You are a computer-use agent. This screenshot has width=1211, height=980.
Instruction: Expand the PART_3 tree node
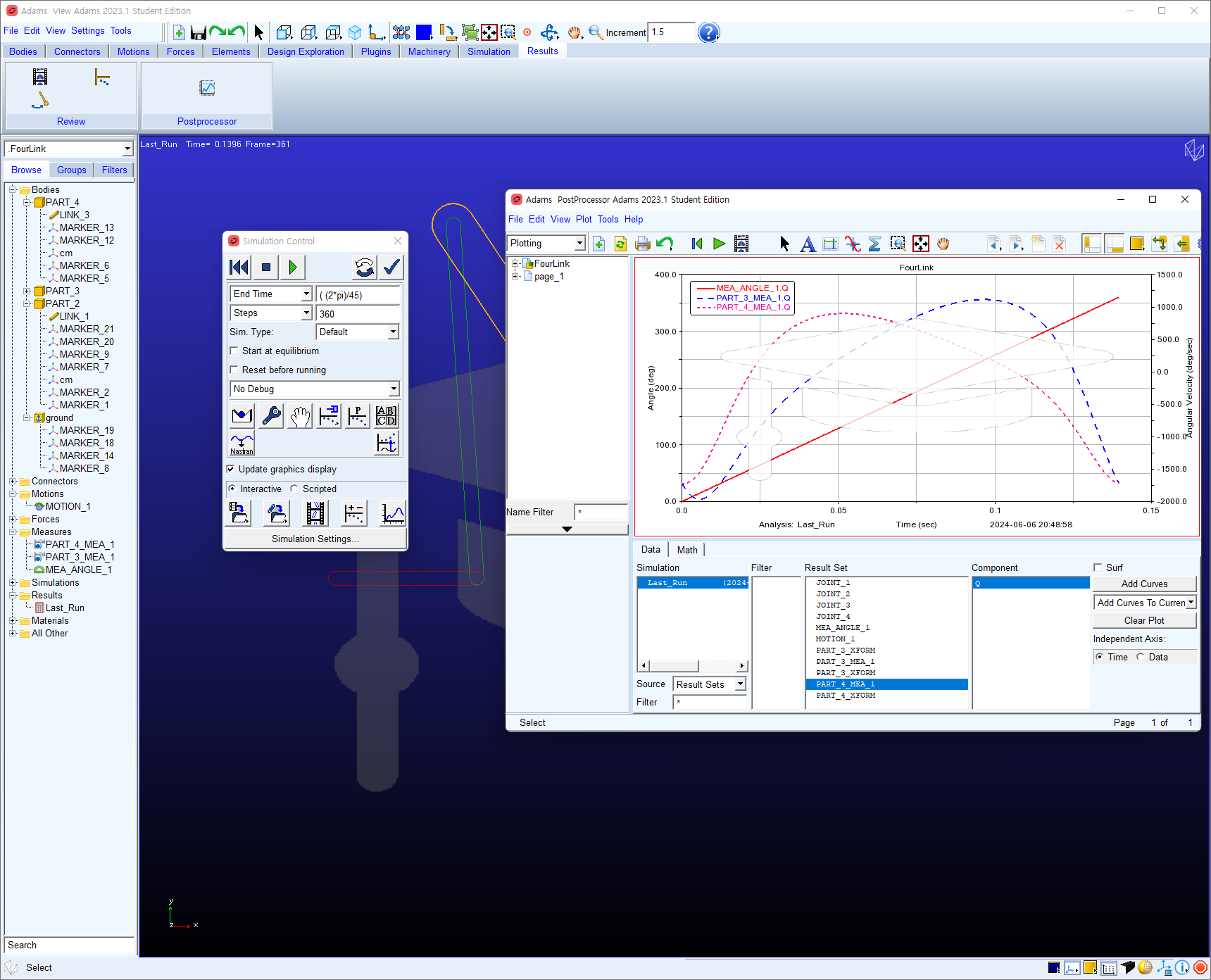(27, 291)
